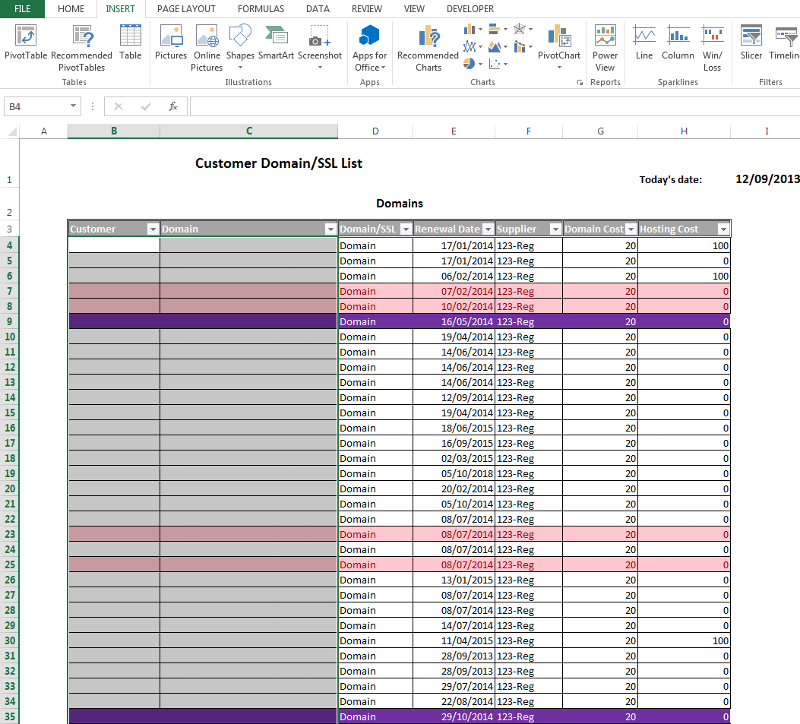Insert a scatter or bubble chart
800x724 pixels.
497,64
